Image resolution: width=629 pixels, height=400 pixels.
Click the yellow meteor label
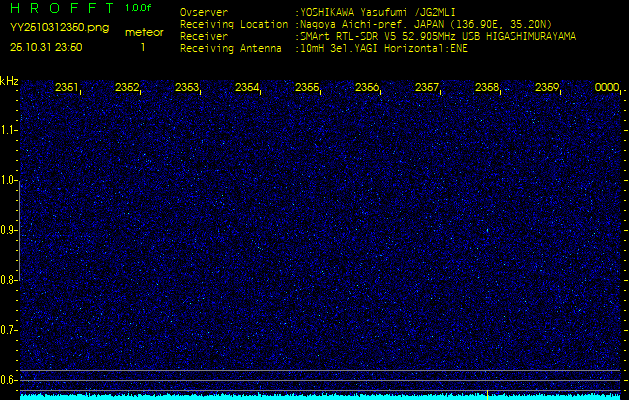coord(143,32)
